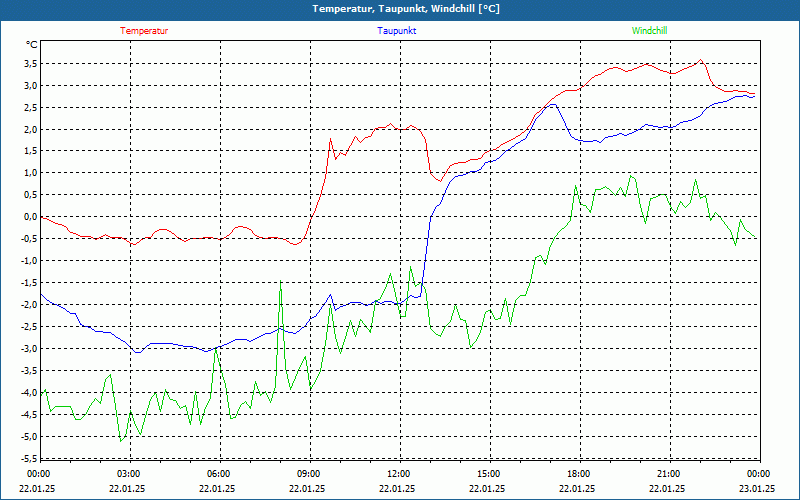Click the negative -1,5 y-axis label
This screenshot has height=500, width=800.
(29, 283)
